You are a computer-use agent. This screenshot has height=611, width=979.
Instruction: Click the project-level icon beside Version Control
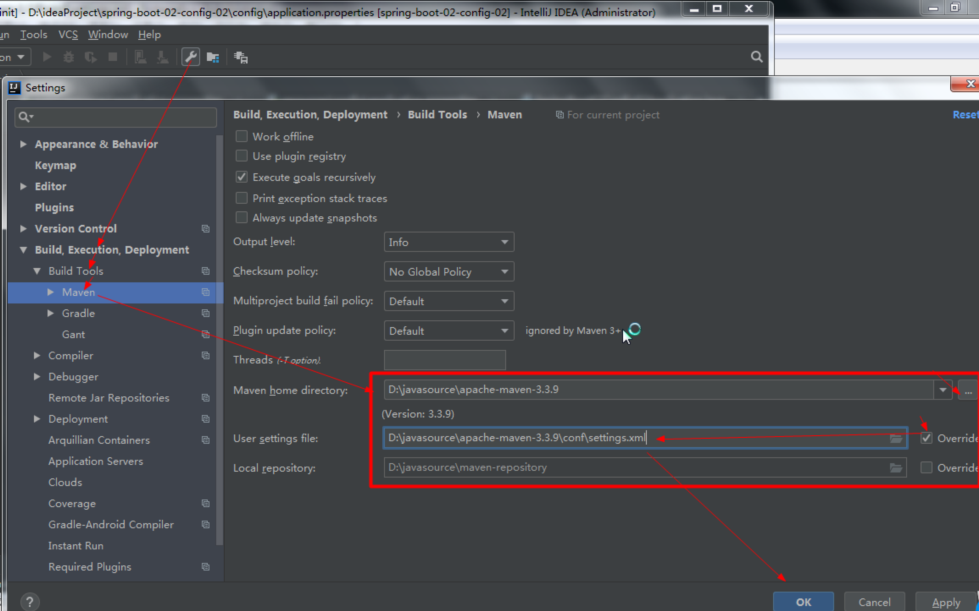[205, 229]
